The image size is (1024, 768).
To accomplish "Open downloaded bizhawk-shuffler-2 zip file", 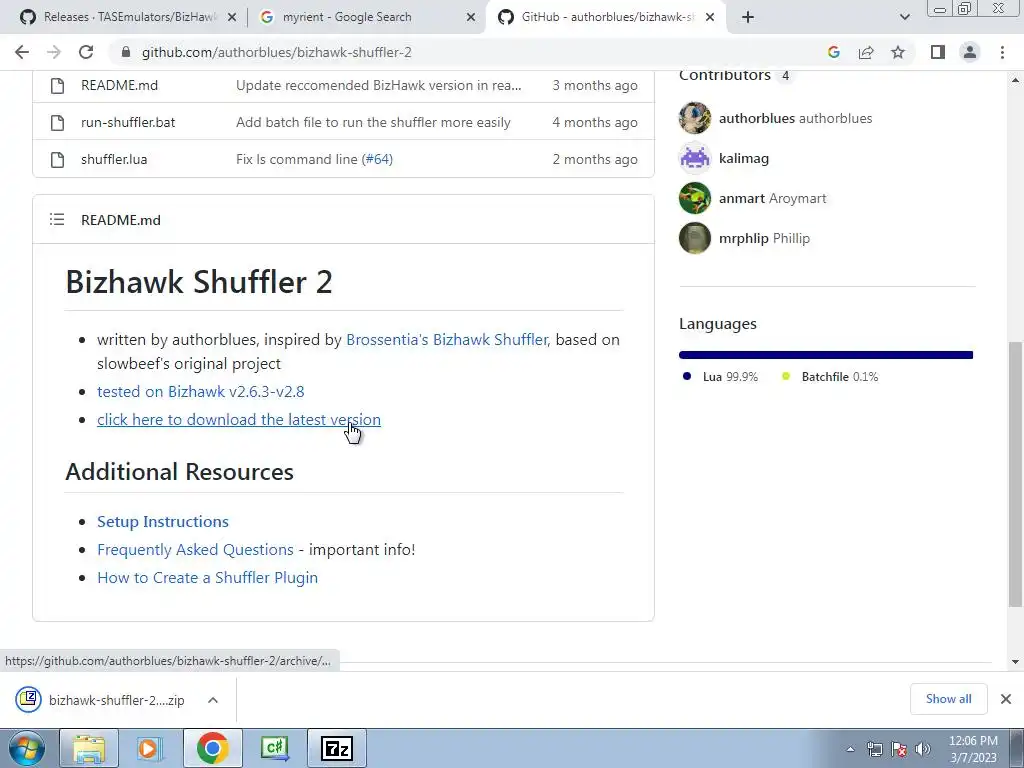I will (x=100, y=700).
